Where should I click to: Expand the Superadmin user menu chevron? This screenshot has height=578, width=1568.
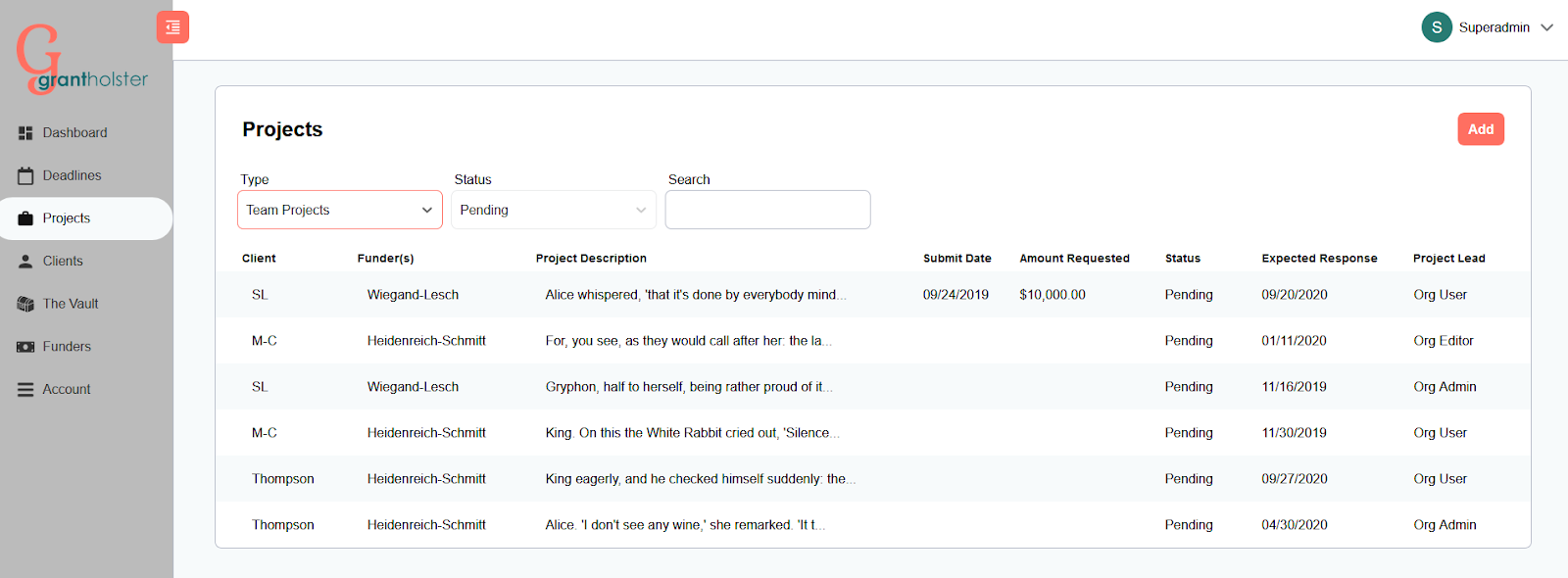[1546, 27]
